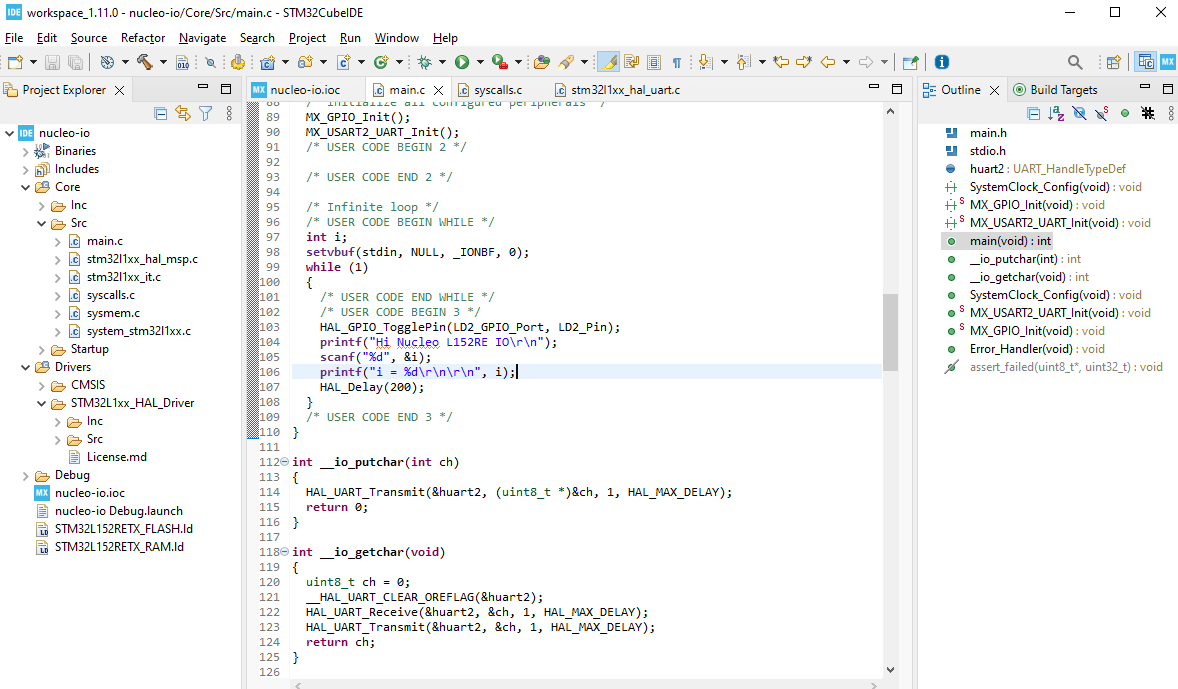Click the Open Perspective icon
Screen dimensions: 1178x689
tap(1113, 62)
